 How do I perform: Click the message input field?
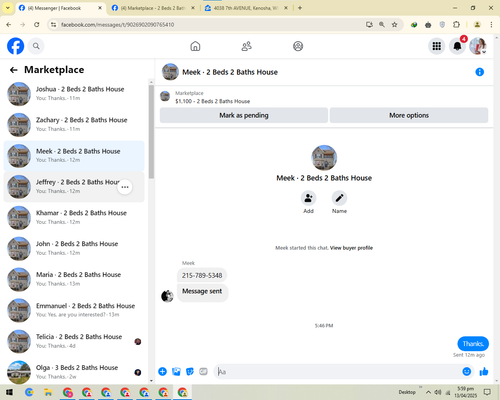tap(338, 371)
